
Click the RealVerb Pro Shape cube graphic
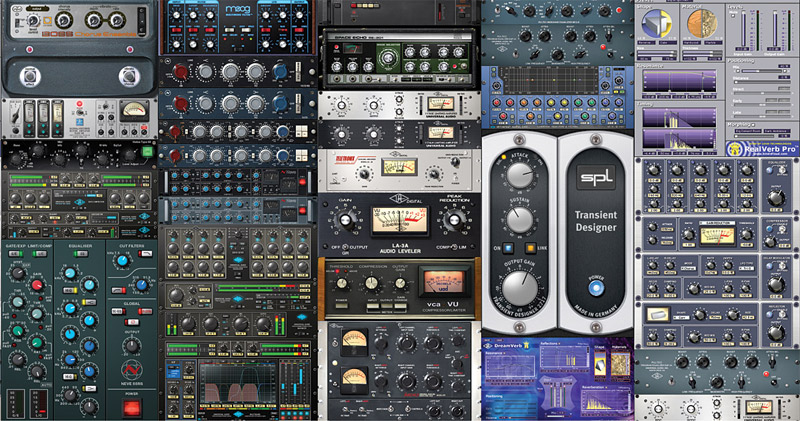pyautogui.click(x=656, y=24)
